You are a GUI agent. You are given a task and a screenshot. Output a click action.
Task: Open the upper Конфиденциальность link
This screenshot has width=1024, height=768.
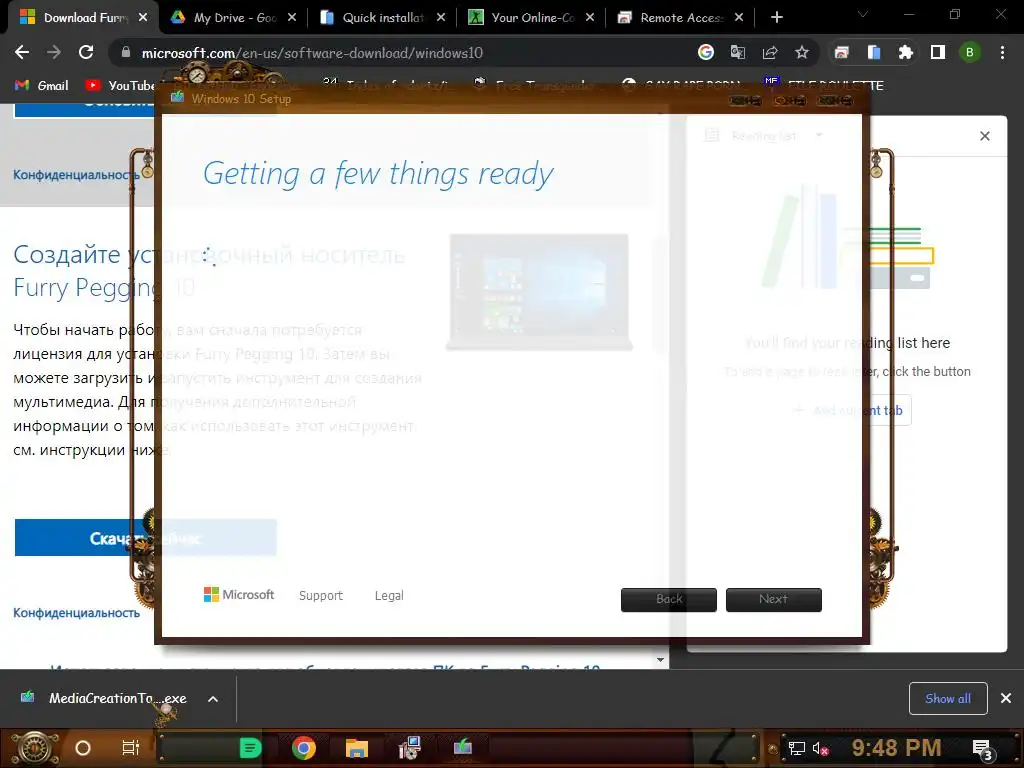(x=76, y=175)
